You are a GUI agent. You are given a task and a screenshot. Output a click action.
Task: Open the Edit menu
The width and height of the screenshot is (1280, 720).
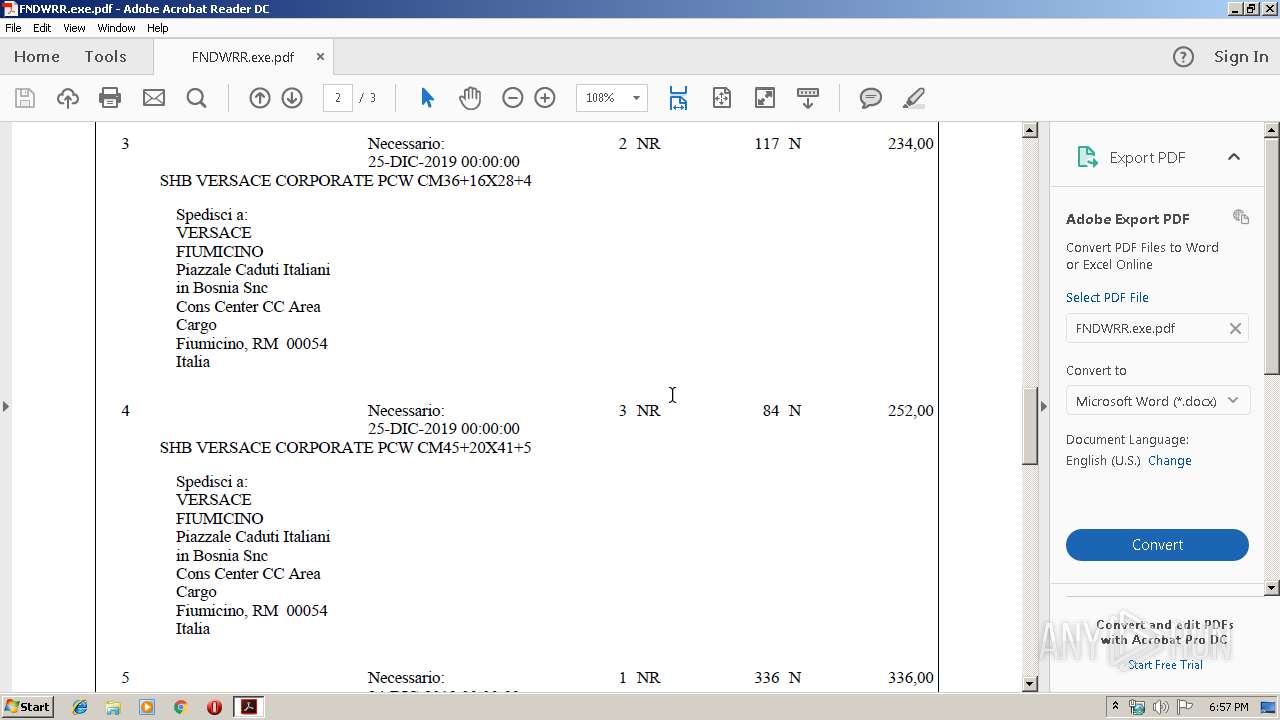[x=42, y=28]
